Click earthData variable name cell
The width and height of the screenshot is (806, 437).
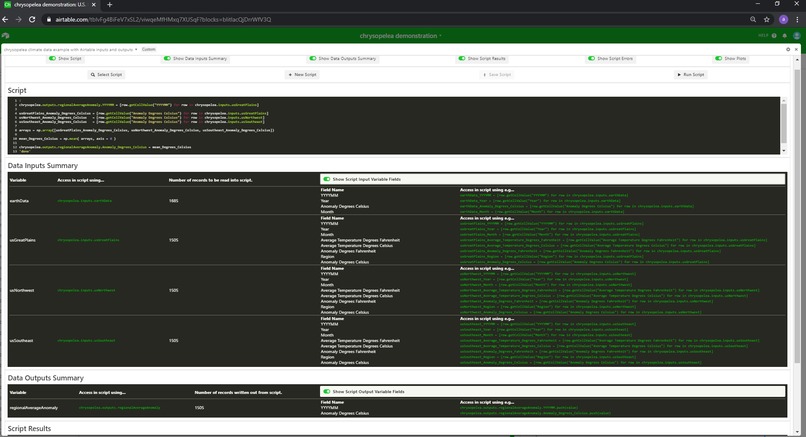(19, 201)
